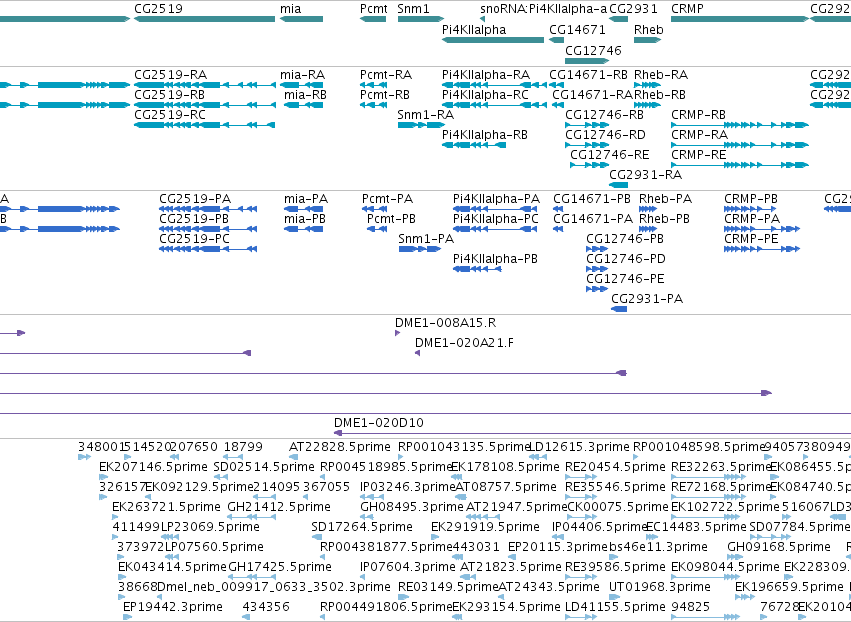This screenshot has width=851, height=622.
Task: Select transcript CG12746-RD
Action: (x=587, y=145)
